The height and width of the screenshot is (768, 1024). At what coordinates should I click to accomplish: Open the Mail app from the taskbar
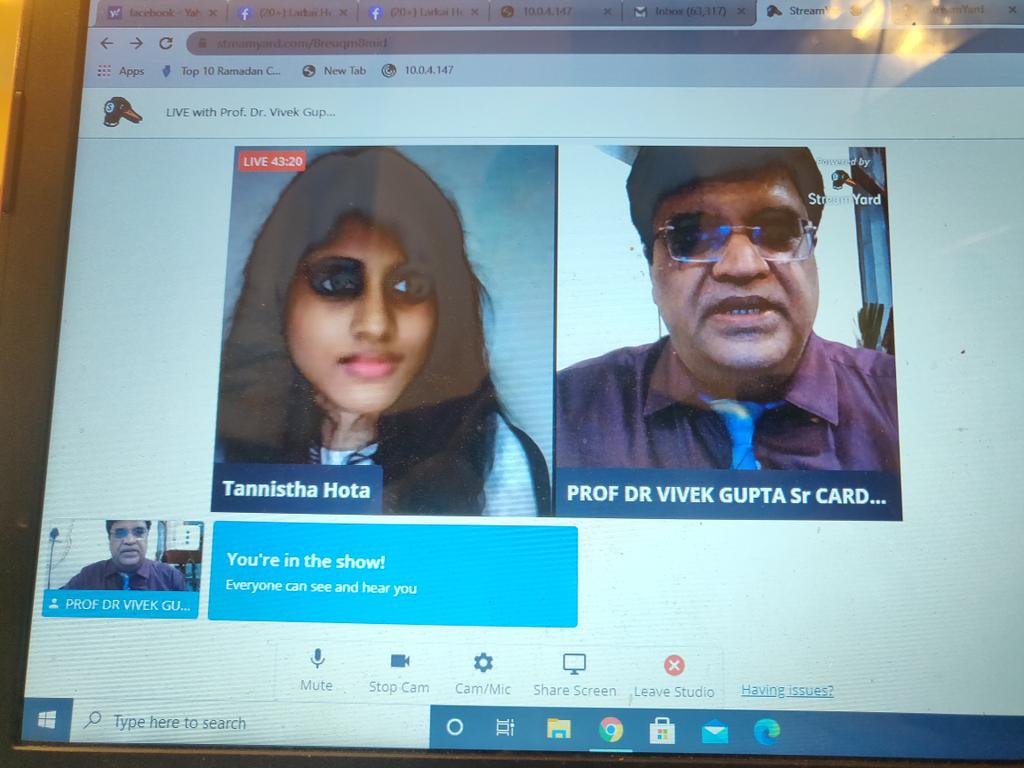[x=714, y=732]
